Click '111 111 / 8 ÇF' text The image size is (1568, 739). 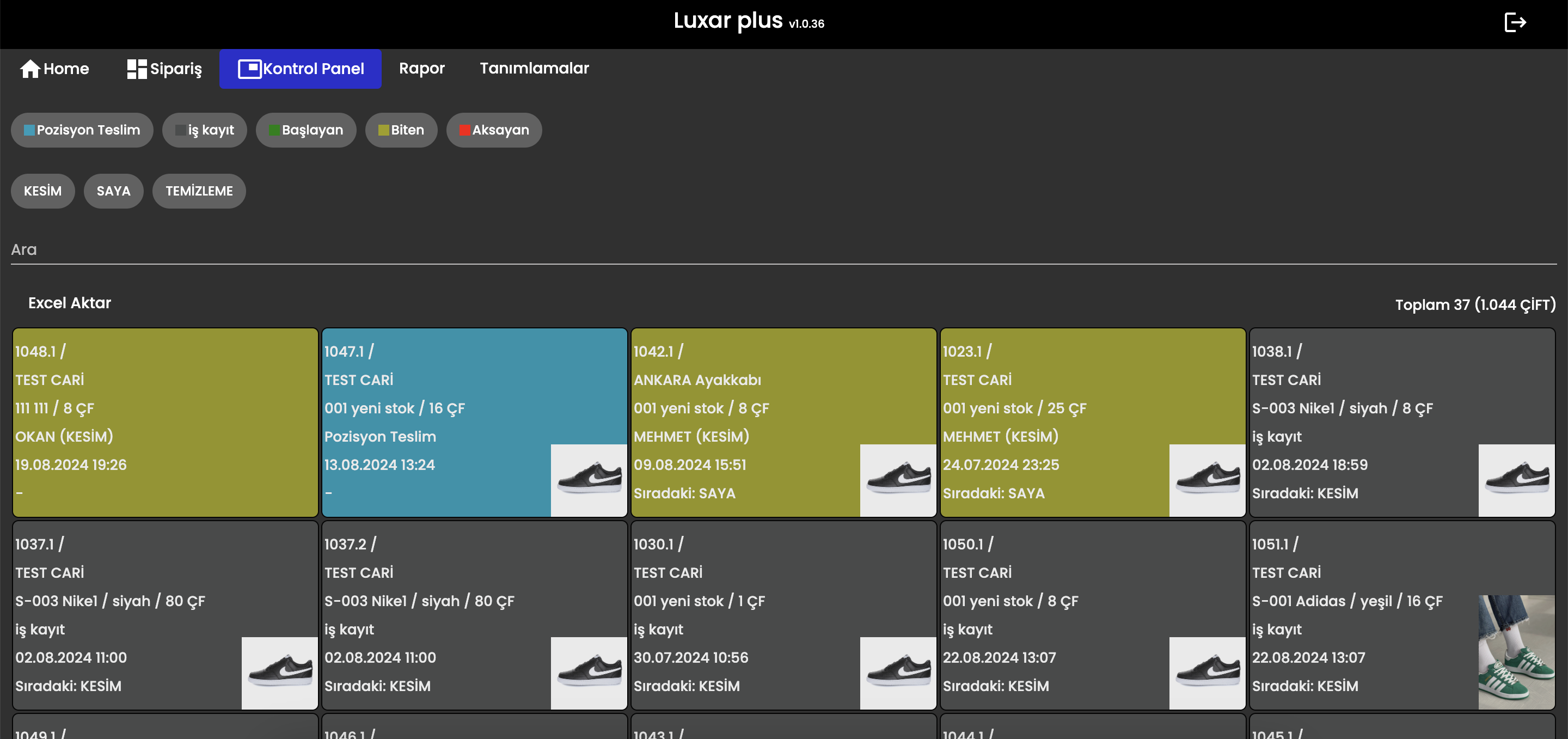pyautogui.click(x=55, y=408)
